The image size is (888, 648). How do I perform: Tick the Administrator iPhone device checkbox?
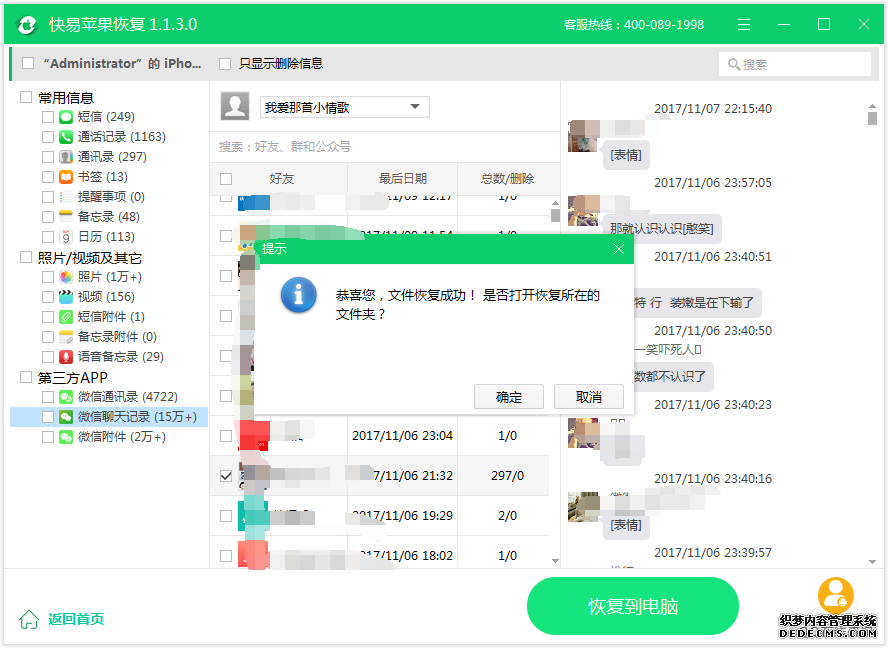point(28,63)
